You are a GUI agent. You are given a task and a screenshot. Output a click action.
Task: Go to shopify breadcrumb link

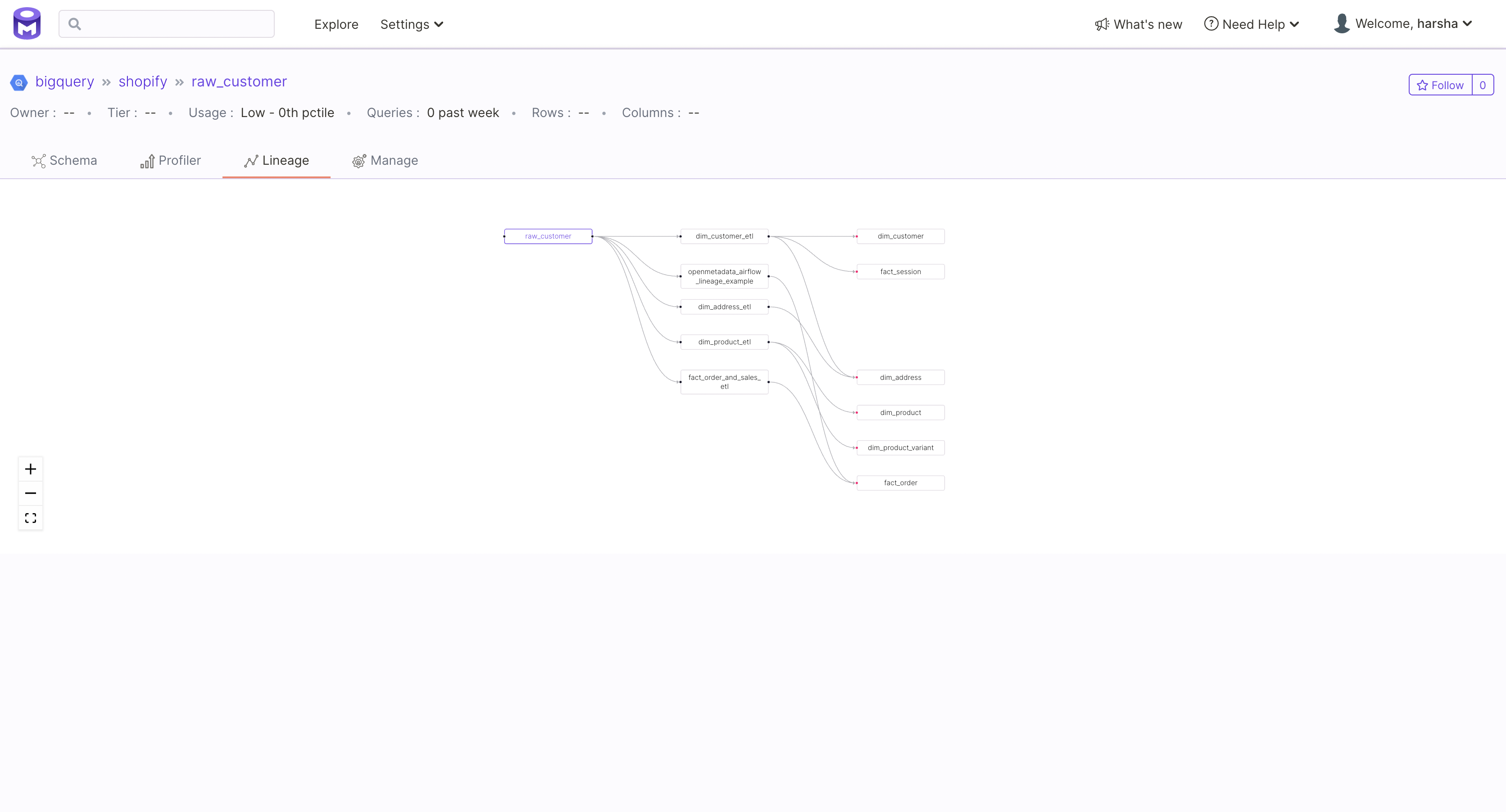click(143, 82)
